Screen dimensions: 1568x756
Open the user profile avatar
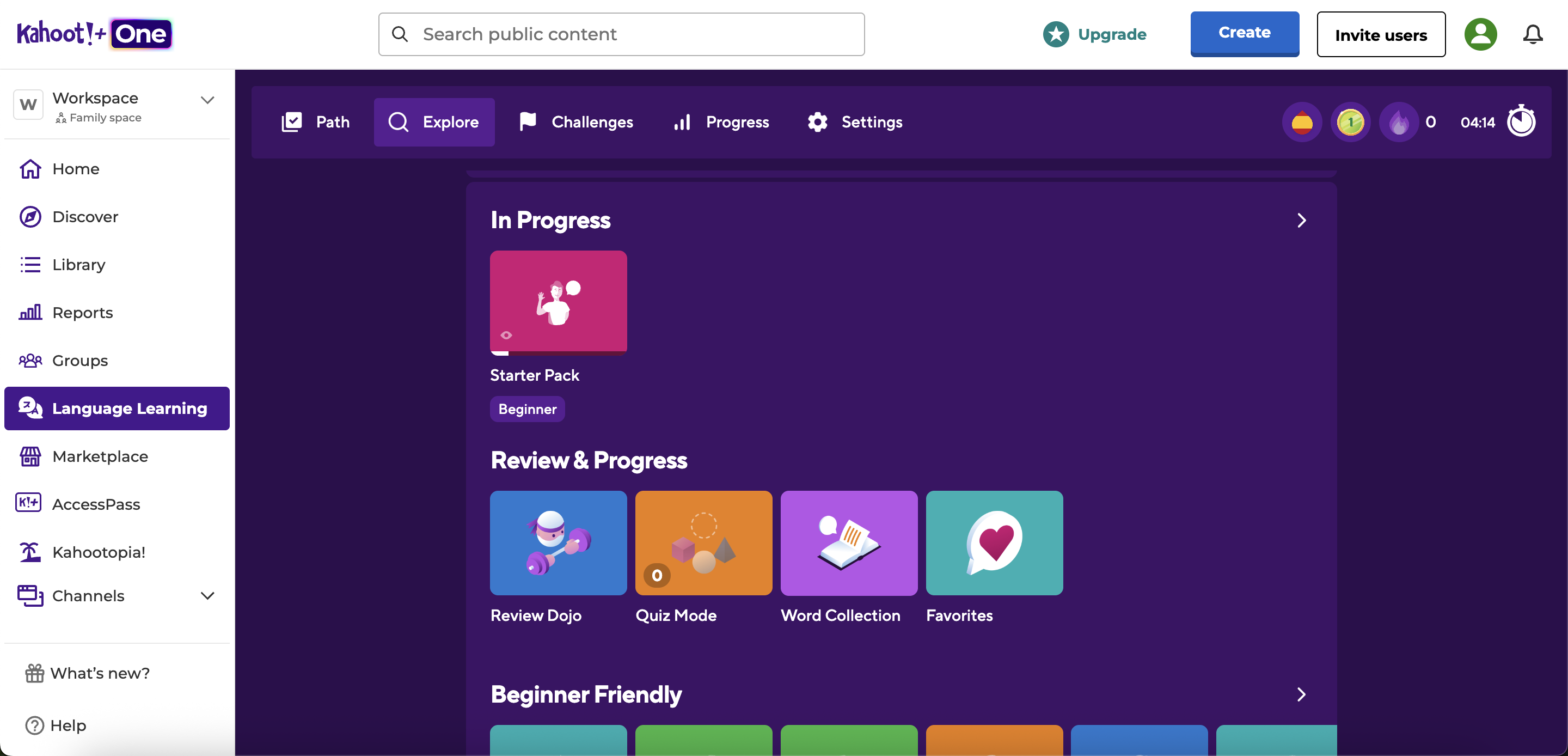coord(1480,34)
